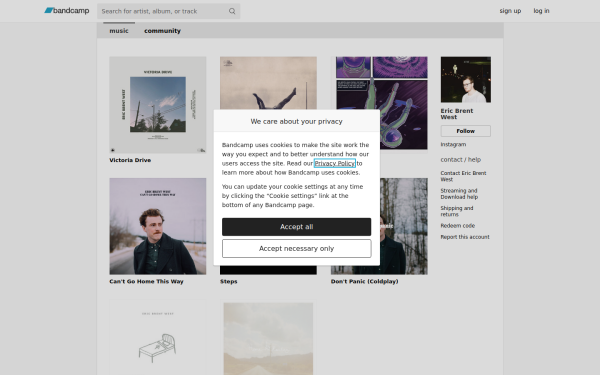Open the sign up link
Screen dimensions: 600x375
tap(510, 11)
